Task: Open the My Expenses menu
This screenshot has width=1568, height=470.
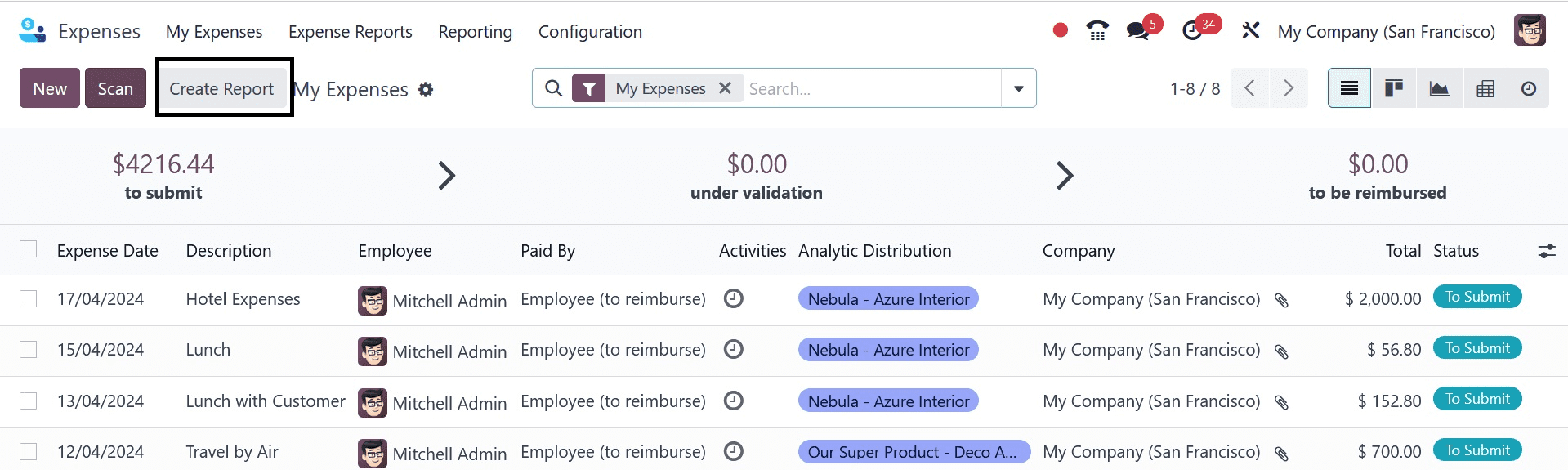Action: [x=214, y=32]
